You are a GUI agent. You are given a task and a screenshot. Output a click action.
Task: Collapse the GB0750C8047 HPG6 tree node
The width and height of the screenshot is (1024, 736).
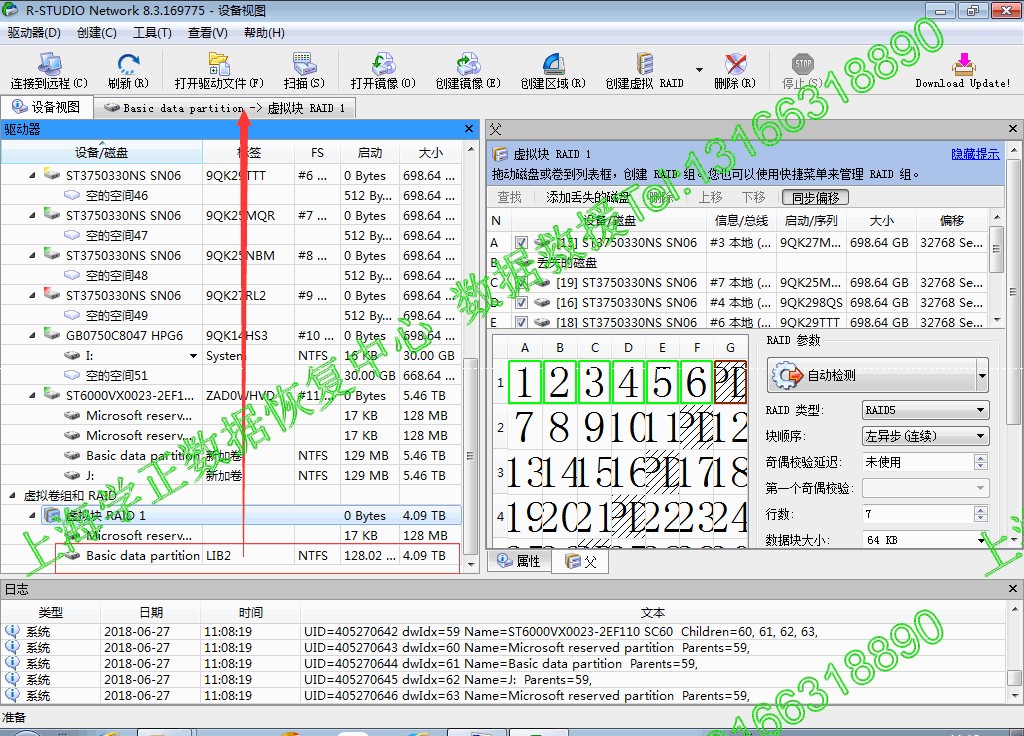[x=32, y=335]
